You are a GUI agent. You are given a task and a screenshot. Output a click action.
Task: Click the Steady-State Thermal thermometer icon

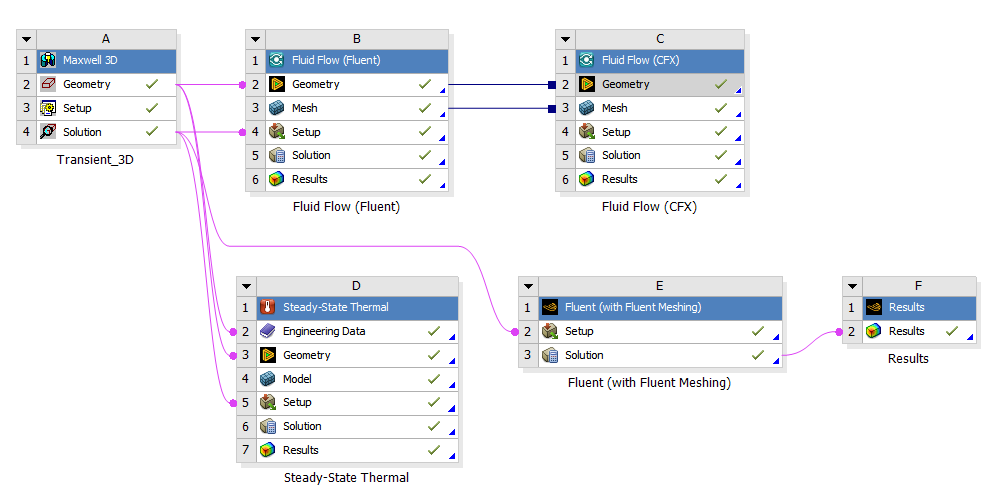click(268, 307)
